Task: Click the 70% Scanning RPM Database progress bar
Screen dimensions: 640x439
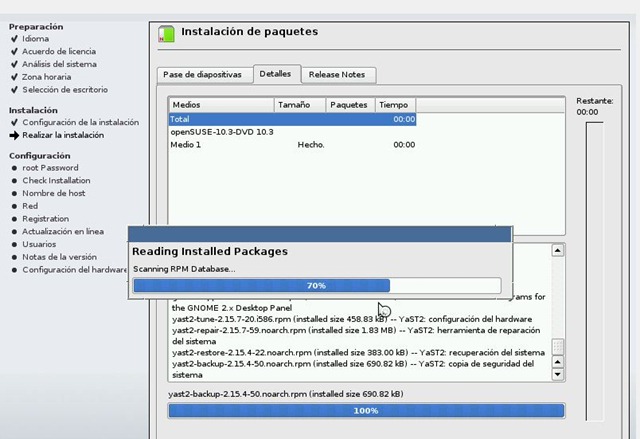Action: pos(317,286)
